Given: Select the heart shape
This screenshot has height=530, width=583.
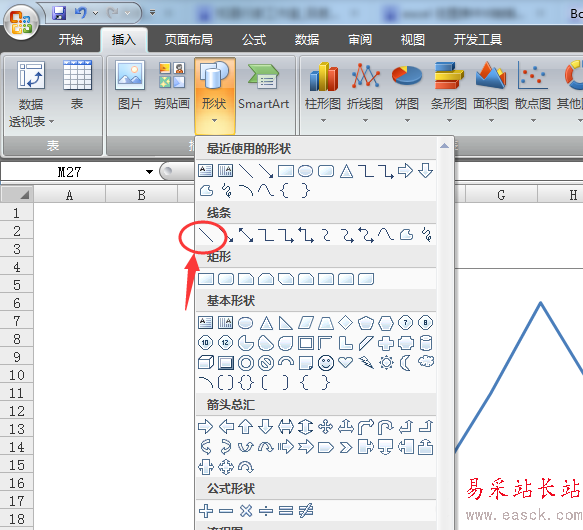Looking at the screenshot, I should click(x=345, y=363).
